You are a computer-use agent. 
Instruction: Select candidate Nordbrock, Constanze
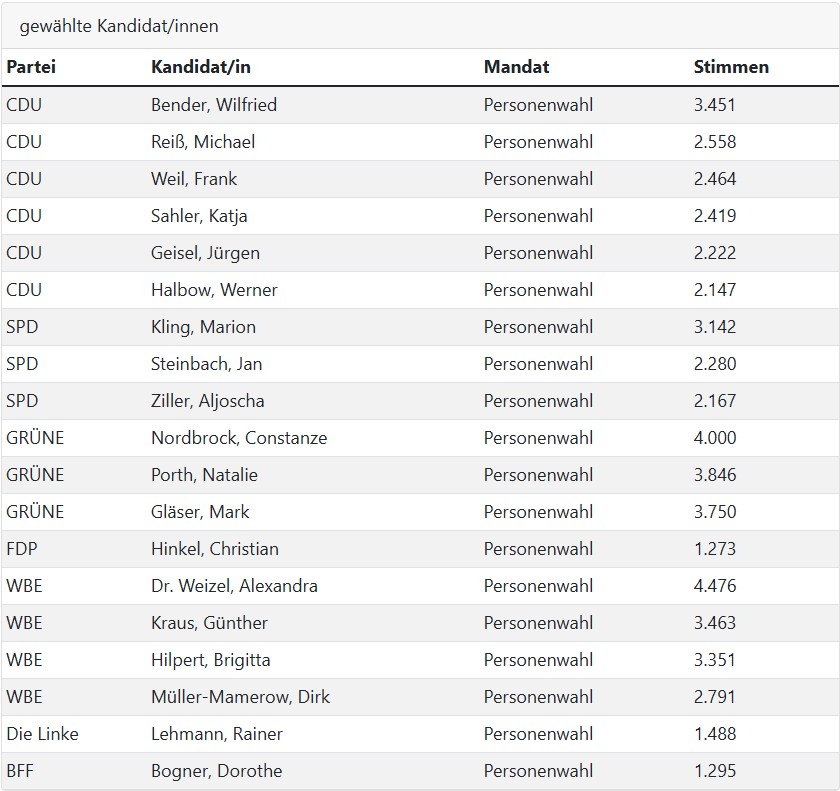(x=239, y=438)
